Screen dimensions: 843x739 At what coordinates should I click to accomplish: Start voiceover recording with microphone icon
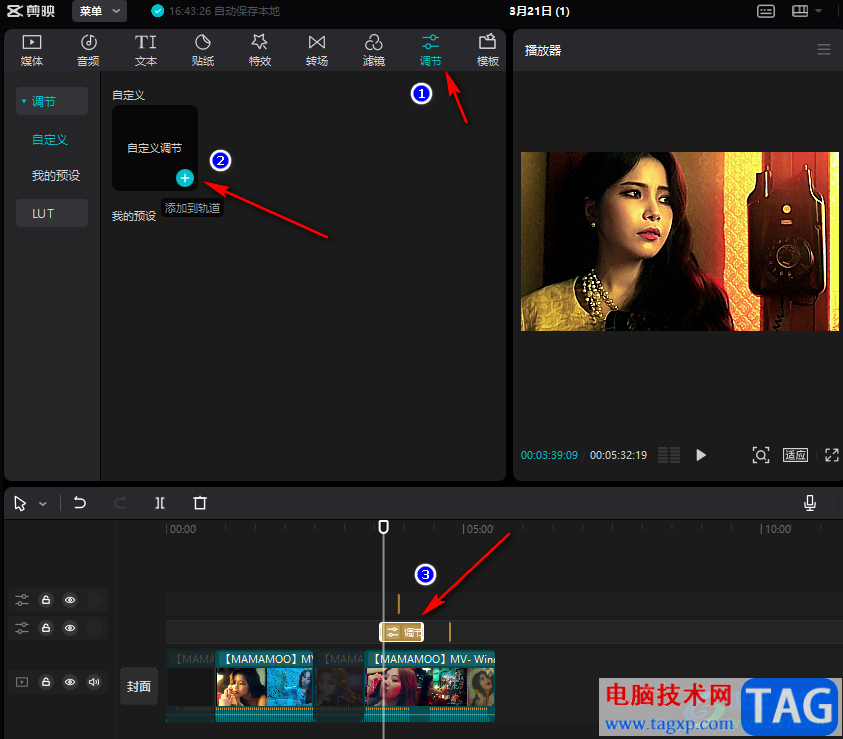click(x=810, y=503)
